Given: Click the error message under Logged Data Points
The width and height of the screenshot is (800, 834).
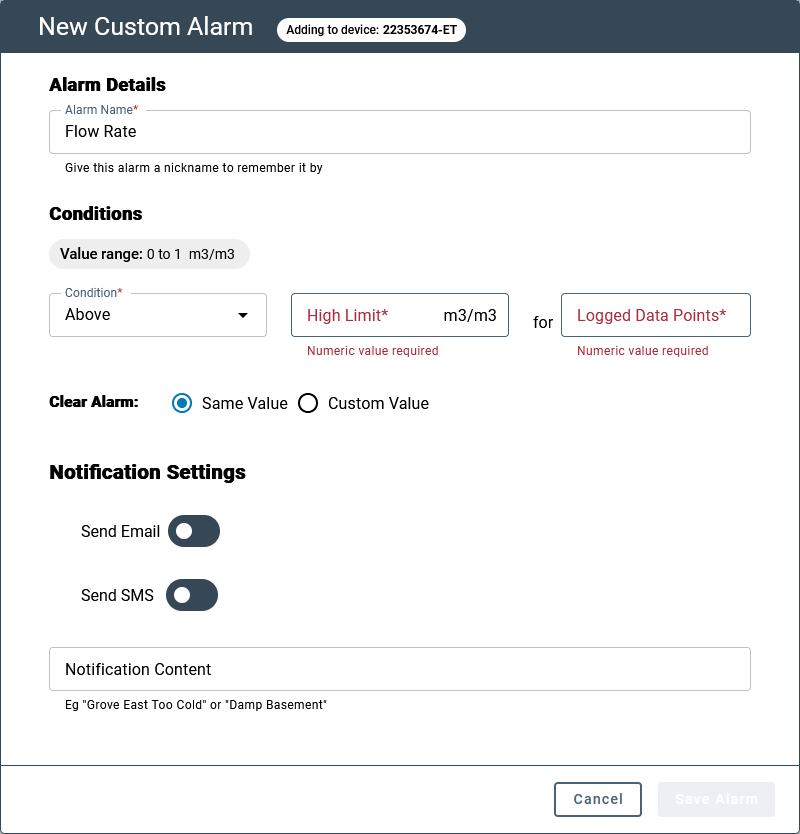Looking at the screenshot, I should point(643,351).
